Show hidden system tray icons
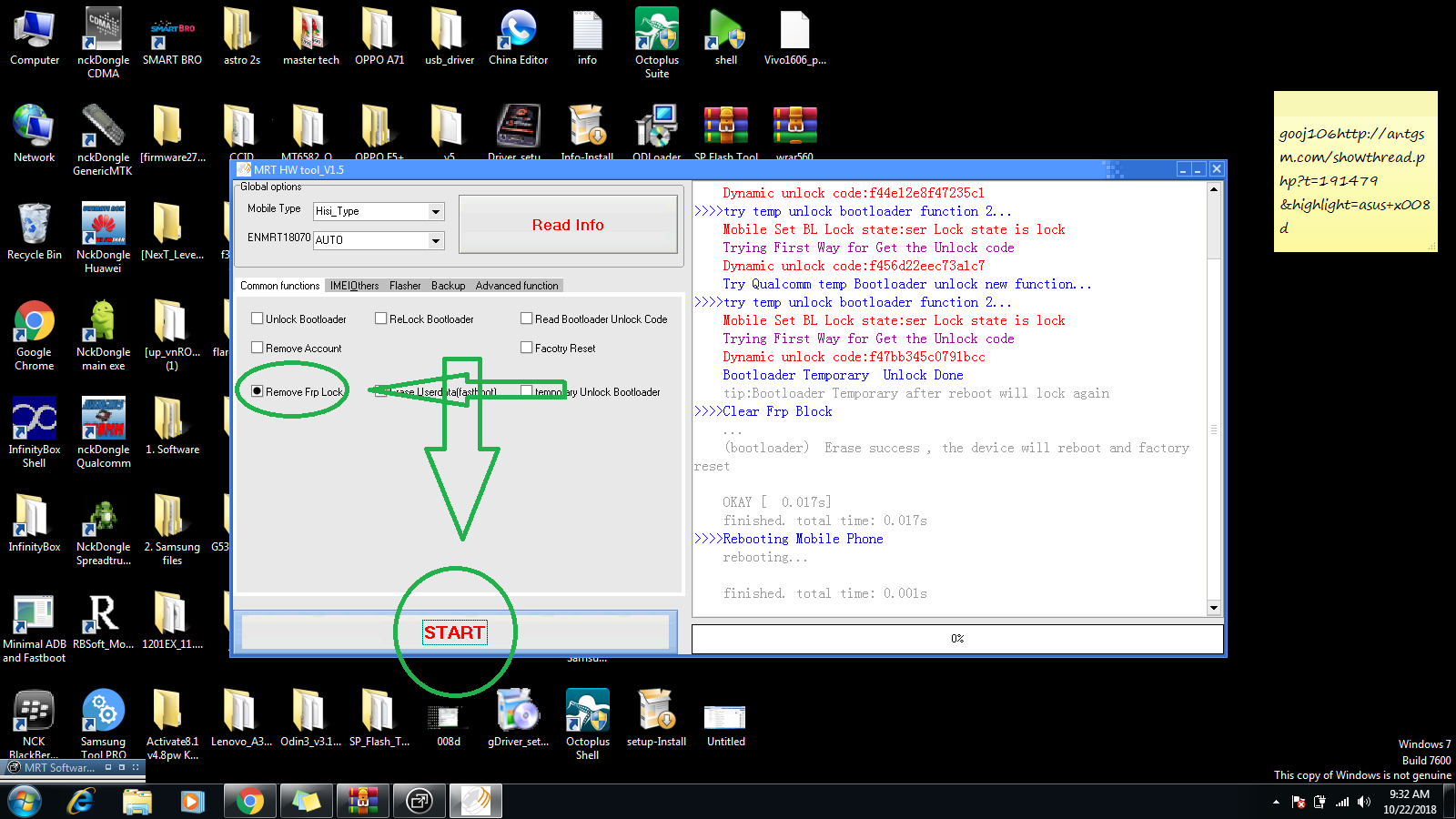 tap(1276, 802)
